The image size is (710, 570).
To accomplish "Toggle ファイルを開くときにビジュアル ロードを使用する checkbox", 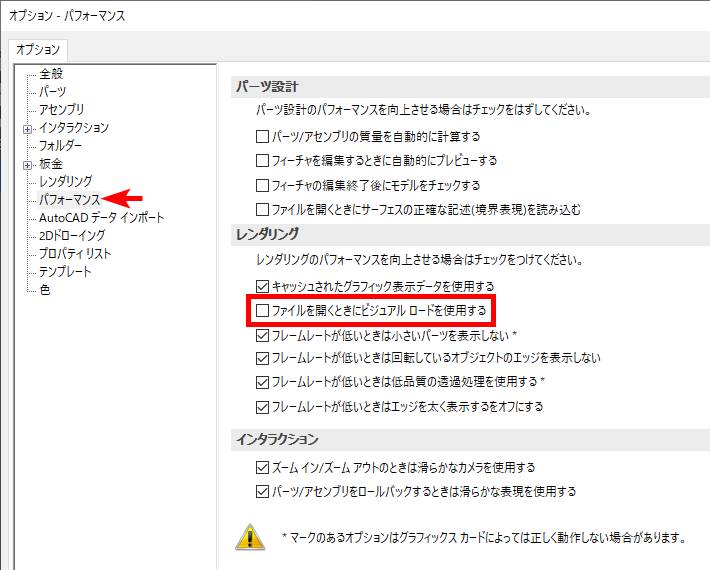I will [x=262, y=311].
